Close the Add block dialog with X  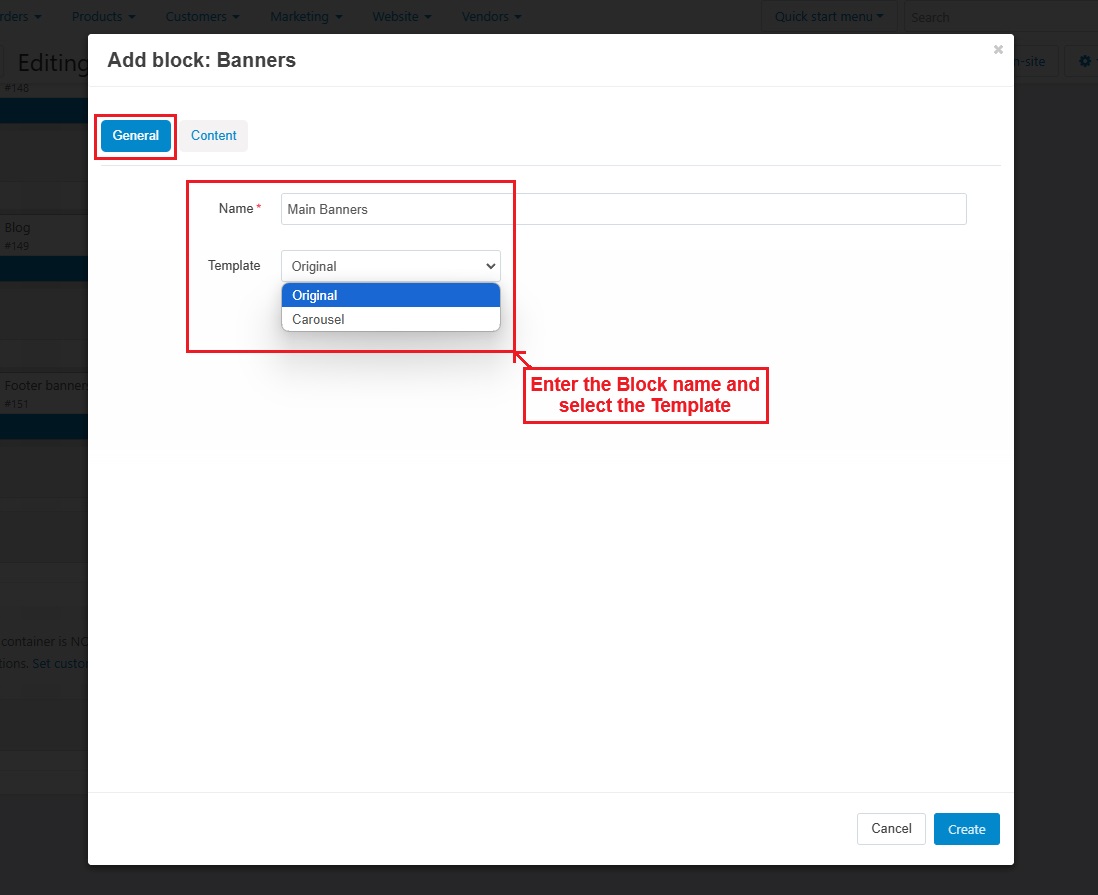pyautogui.click(x=997, y=49)
